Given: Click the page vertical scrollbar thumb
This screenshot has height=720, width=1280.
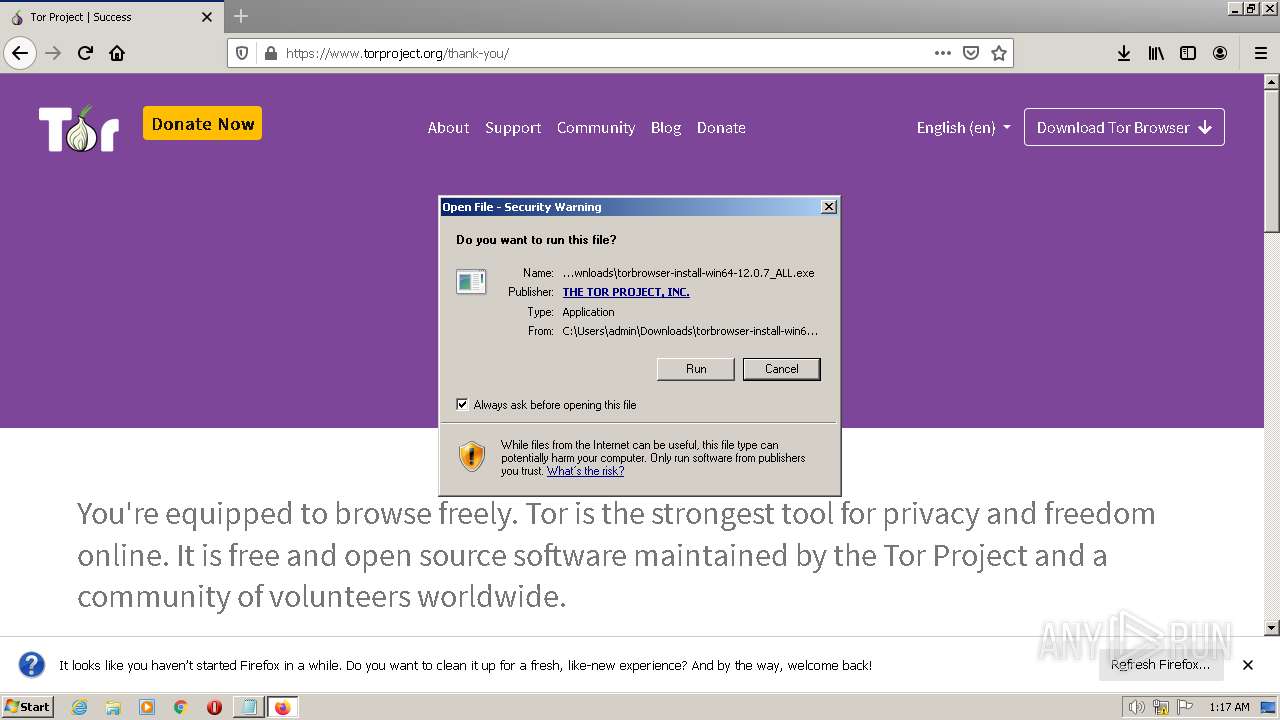Looking at the screenshot, I should pyautogui.click(x=1272, y=160).
